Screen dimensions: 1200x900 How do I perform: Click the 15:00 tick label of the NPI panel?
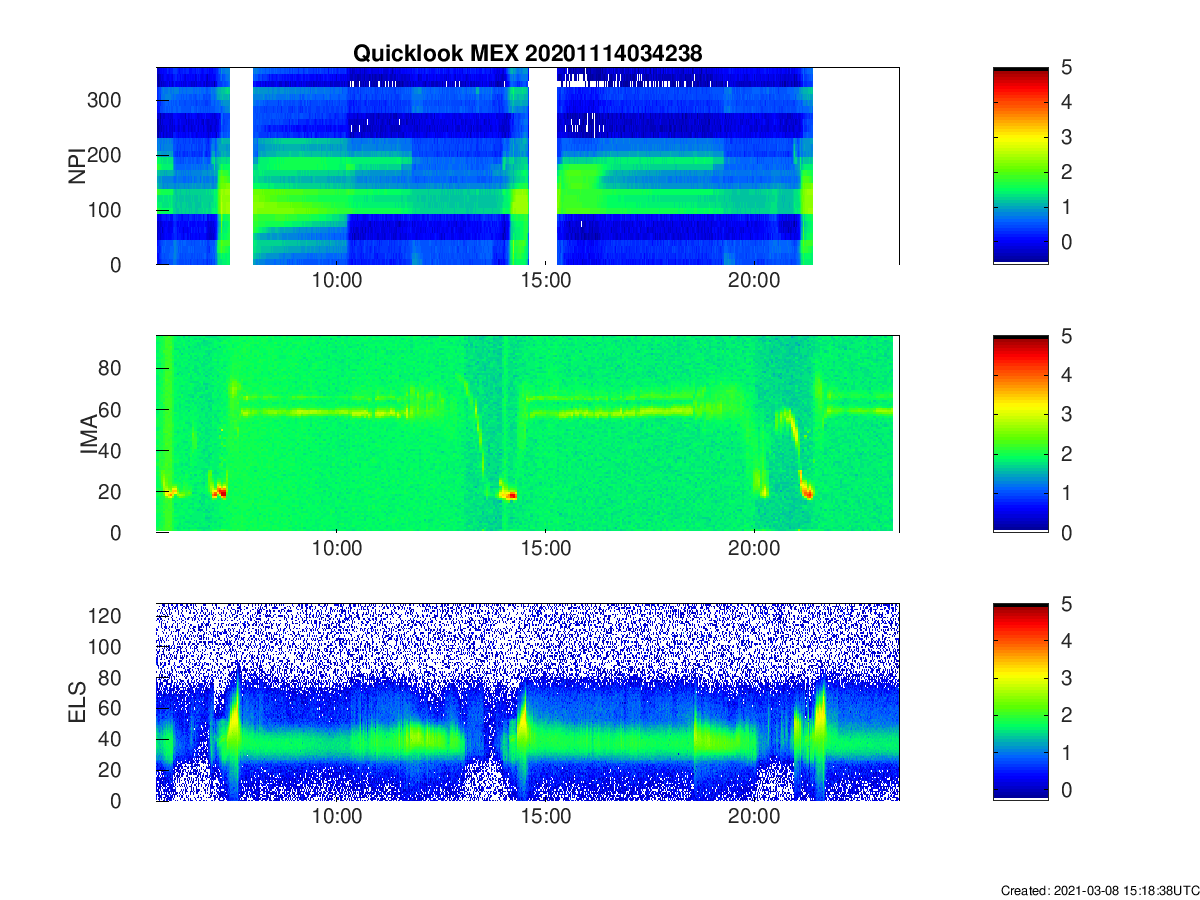click(x=546, y=281)
